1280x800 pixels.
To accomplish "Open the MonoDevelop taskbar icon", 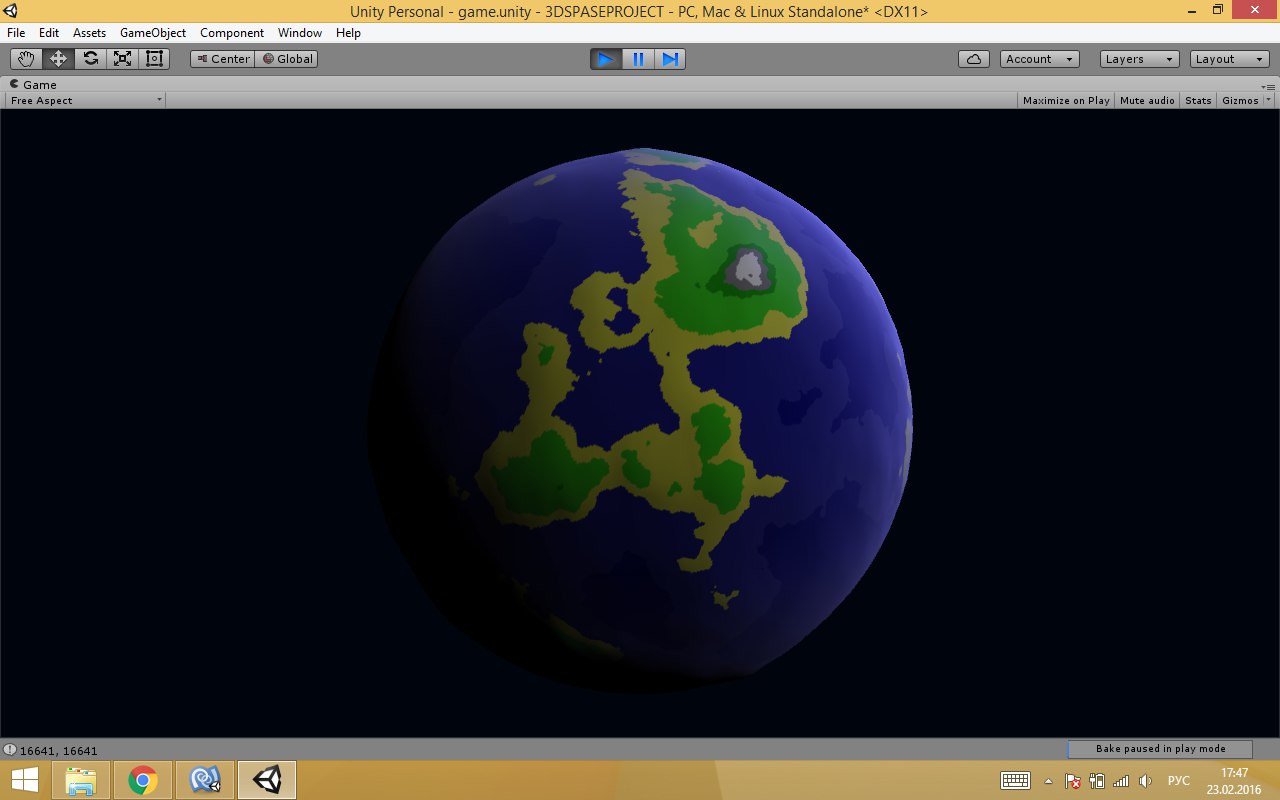I will (x=205, y=780).
